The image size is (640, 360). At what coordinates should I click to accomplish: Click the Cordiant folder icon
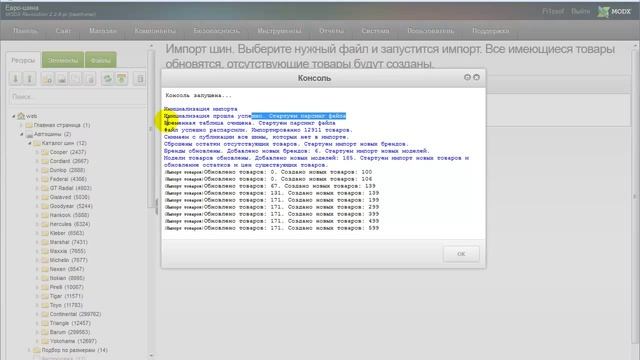(45, 161)
